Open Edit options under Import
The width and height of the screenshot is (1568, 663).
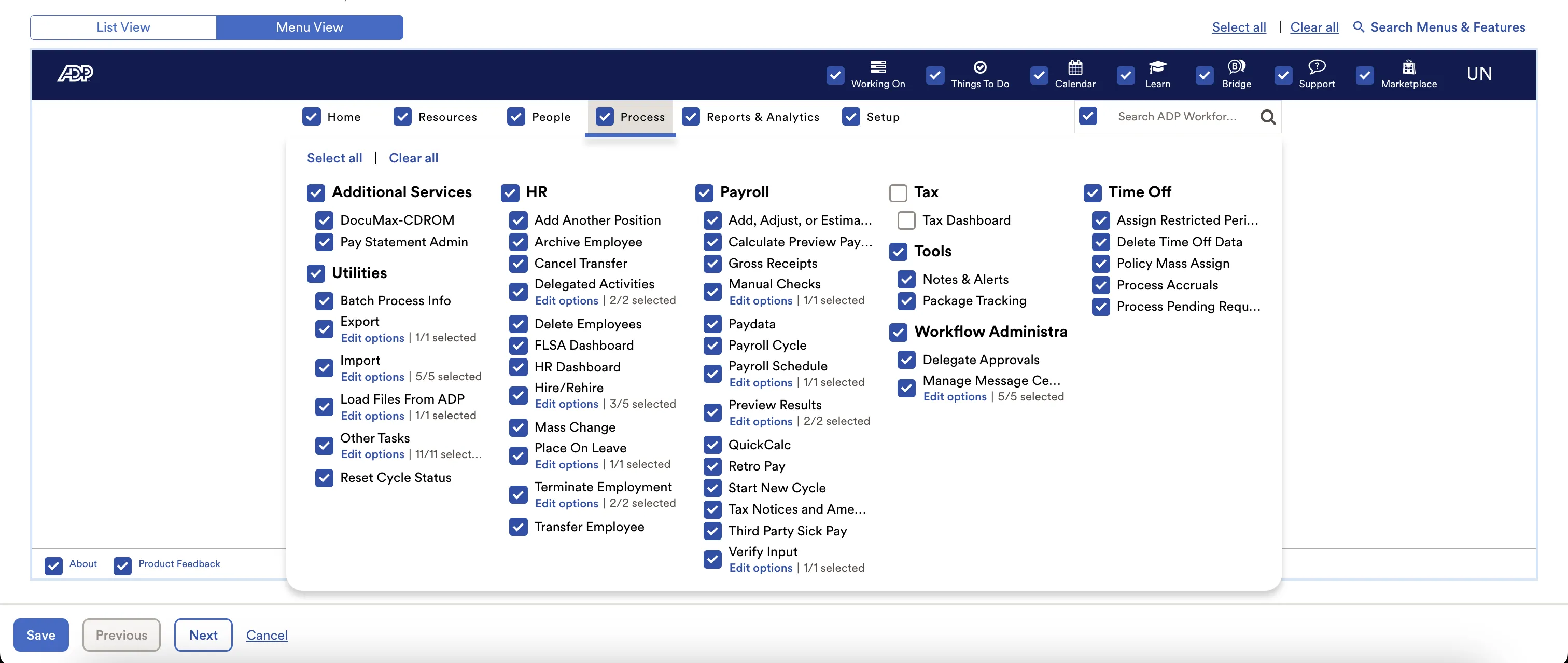(x=372, y=377)
